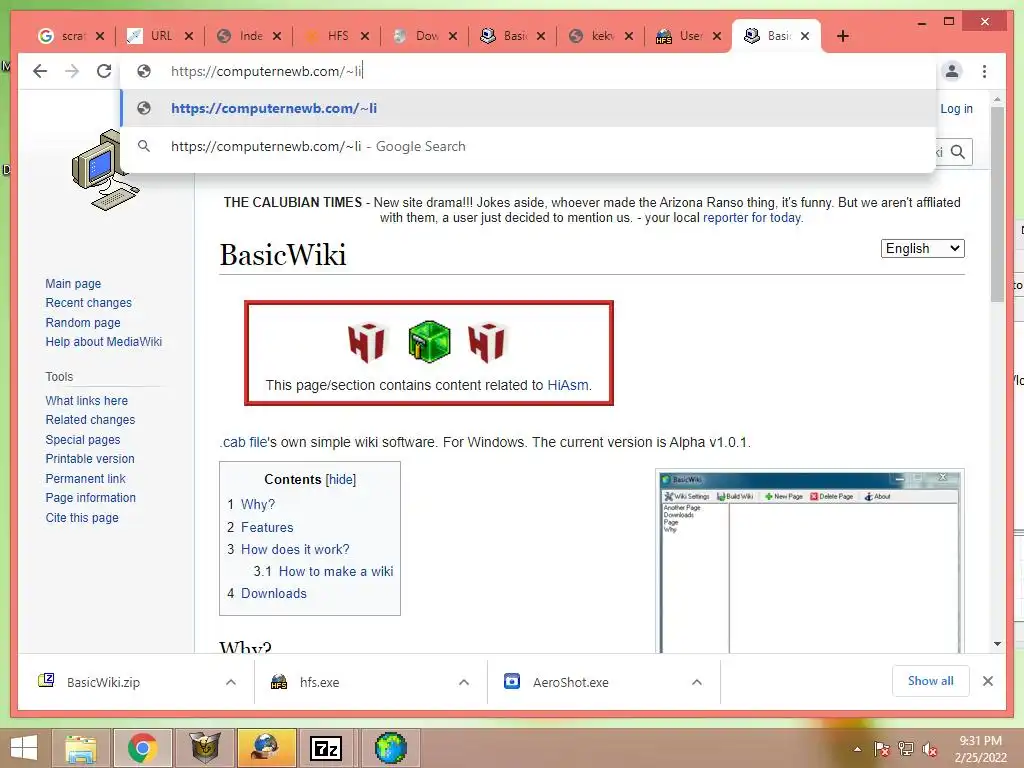Jump to the 'Why?' contents entry

click(258, 504)
